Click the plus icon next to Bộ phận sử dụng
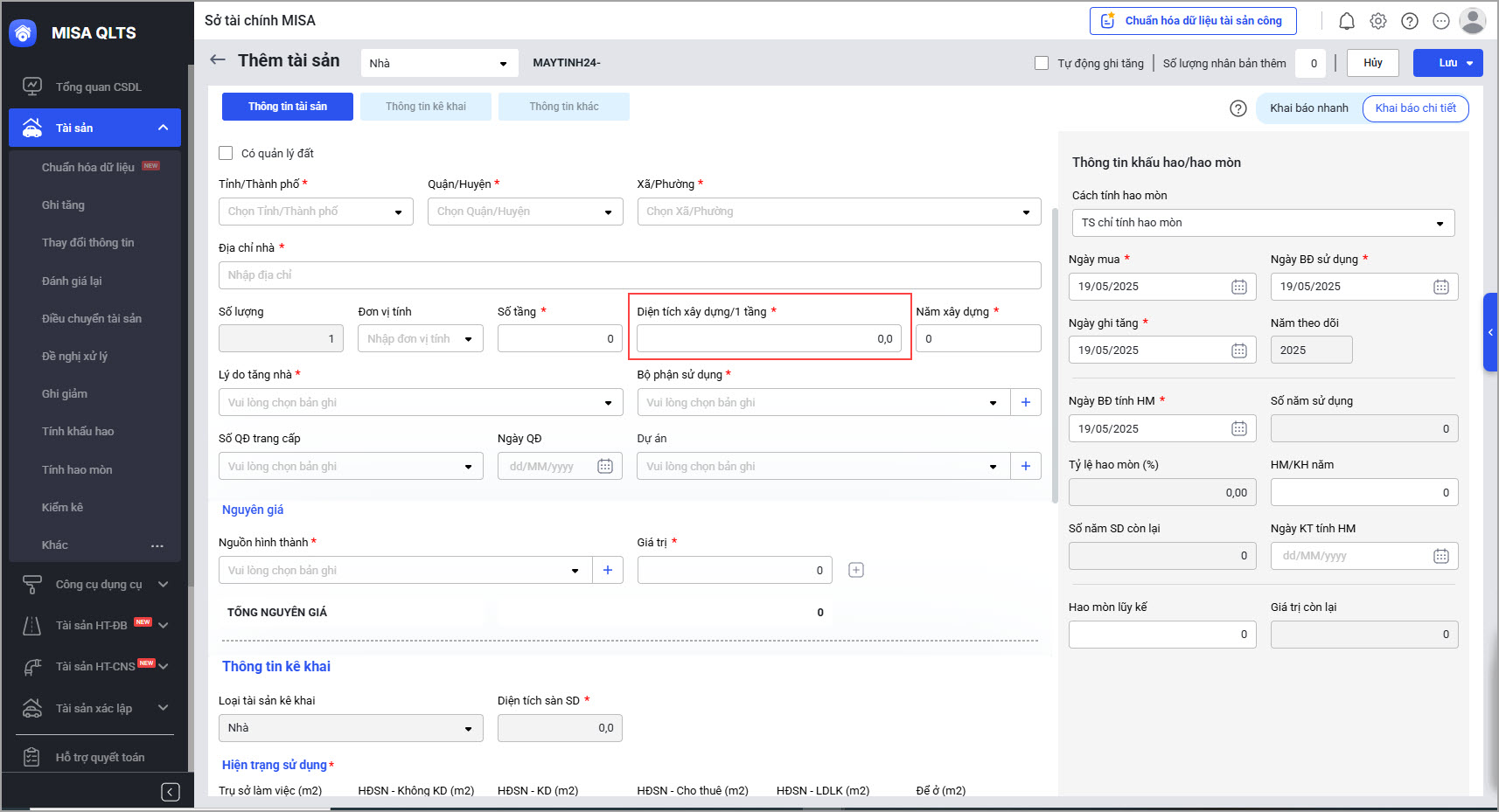Screen dimensions: 1499x812 pyautogui.click(x=1025, y=403)
